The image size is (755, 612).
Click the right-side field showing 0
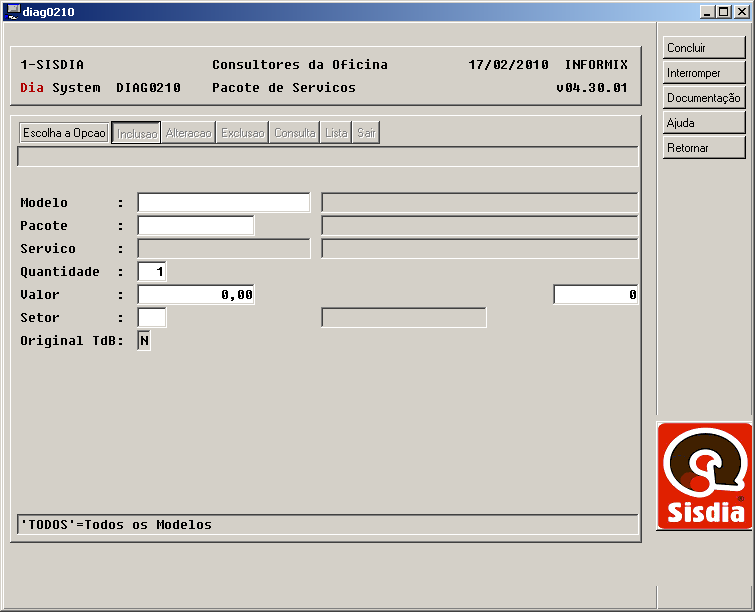596,295
